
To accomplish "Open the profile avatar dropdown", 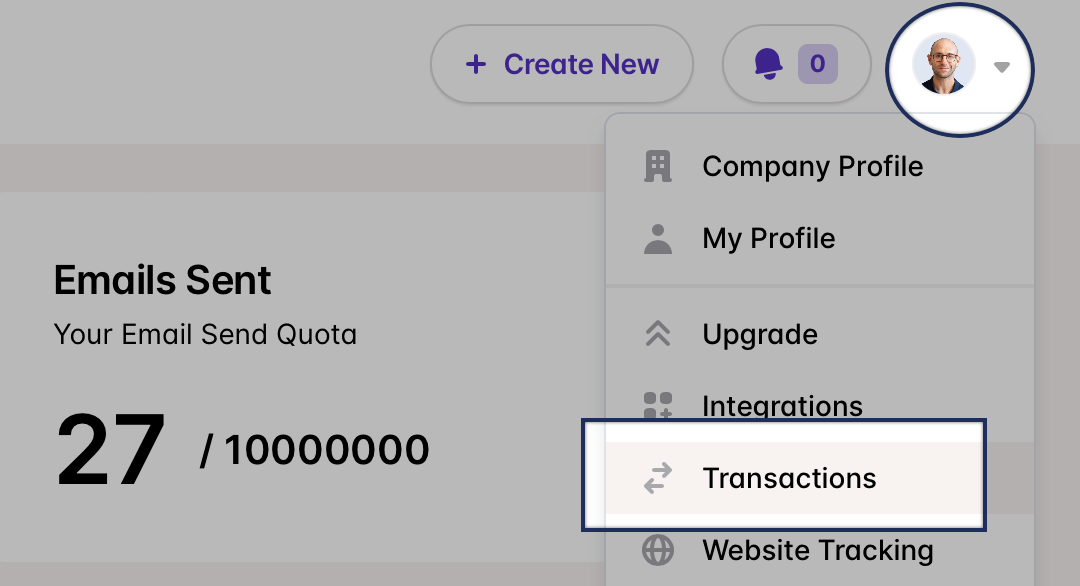I will coord(959,67).
